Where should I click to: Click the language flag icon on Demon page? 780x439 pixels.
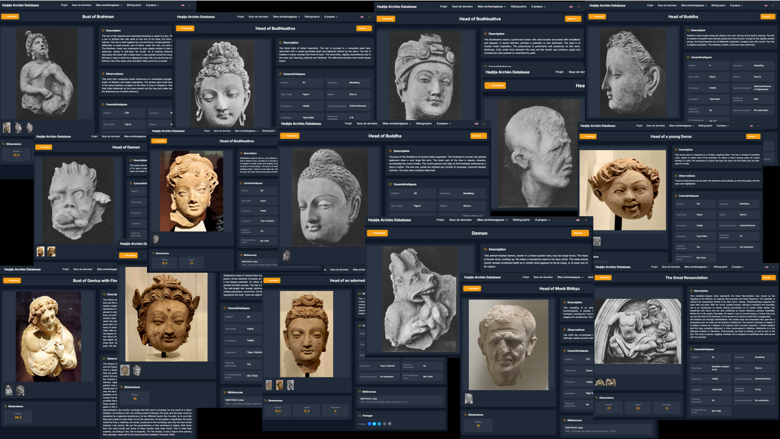(578, 220)
